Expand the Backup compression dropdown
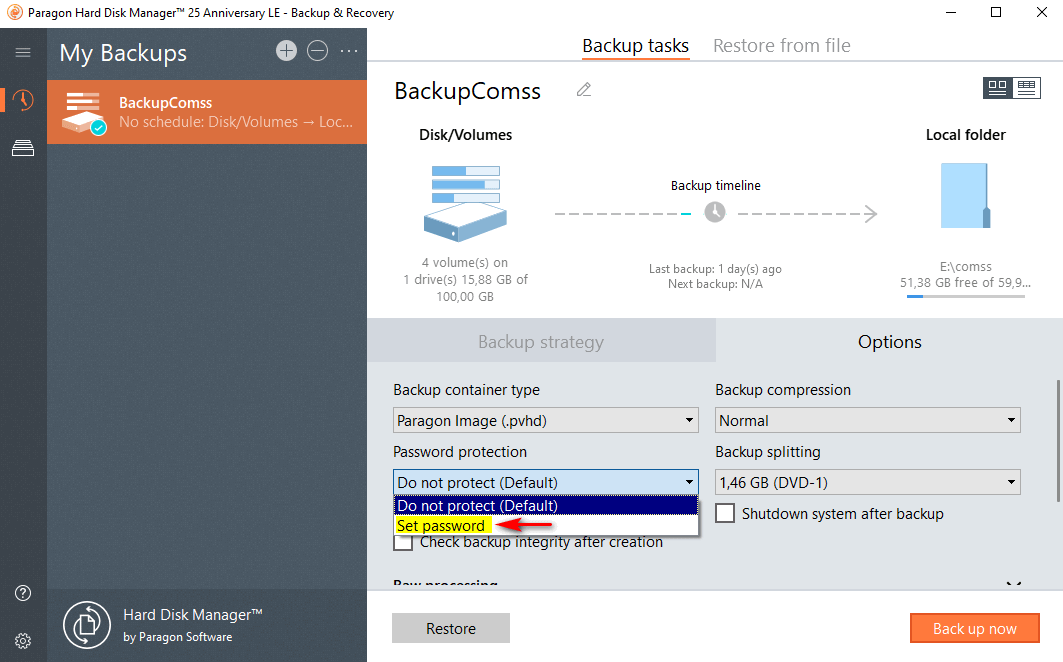Screen dimensions: 1063x662 867,420
